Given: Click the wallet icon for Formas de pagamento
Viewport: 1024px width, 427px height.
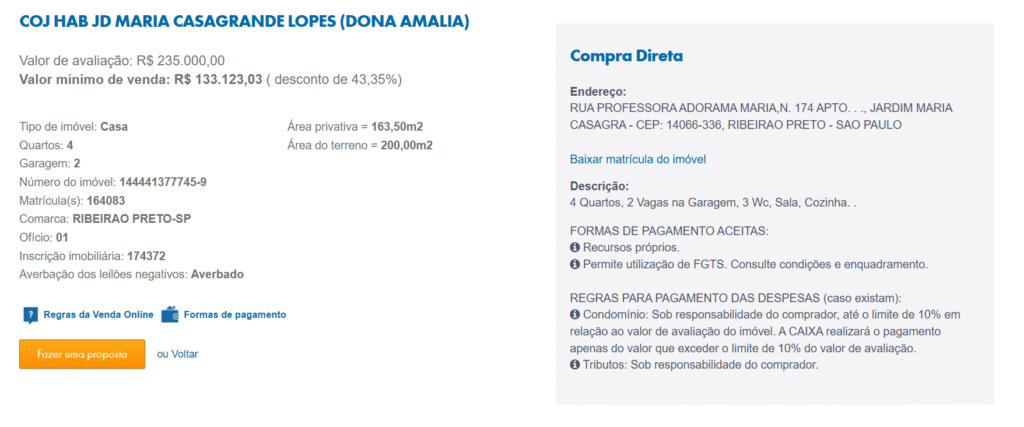Looking at the screenshot, I should point(170,315).
